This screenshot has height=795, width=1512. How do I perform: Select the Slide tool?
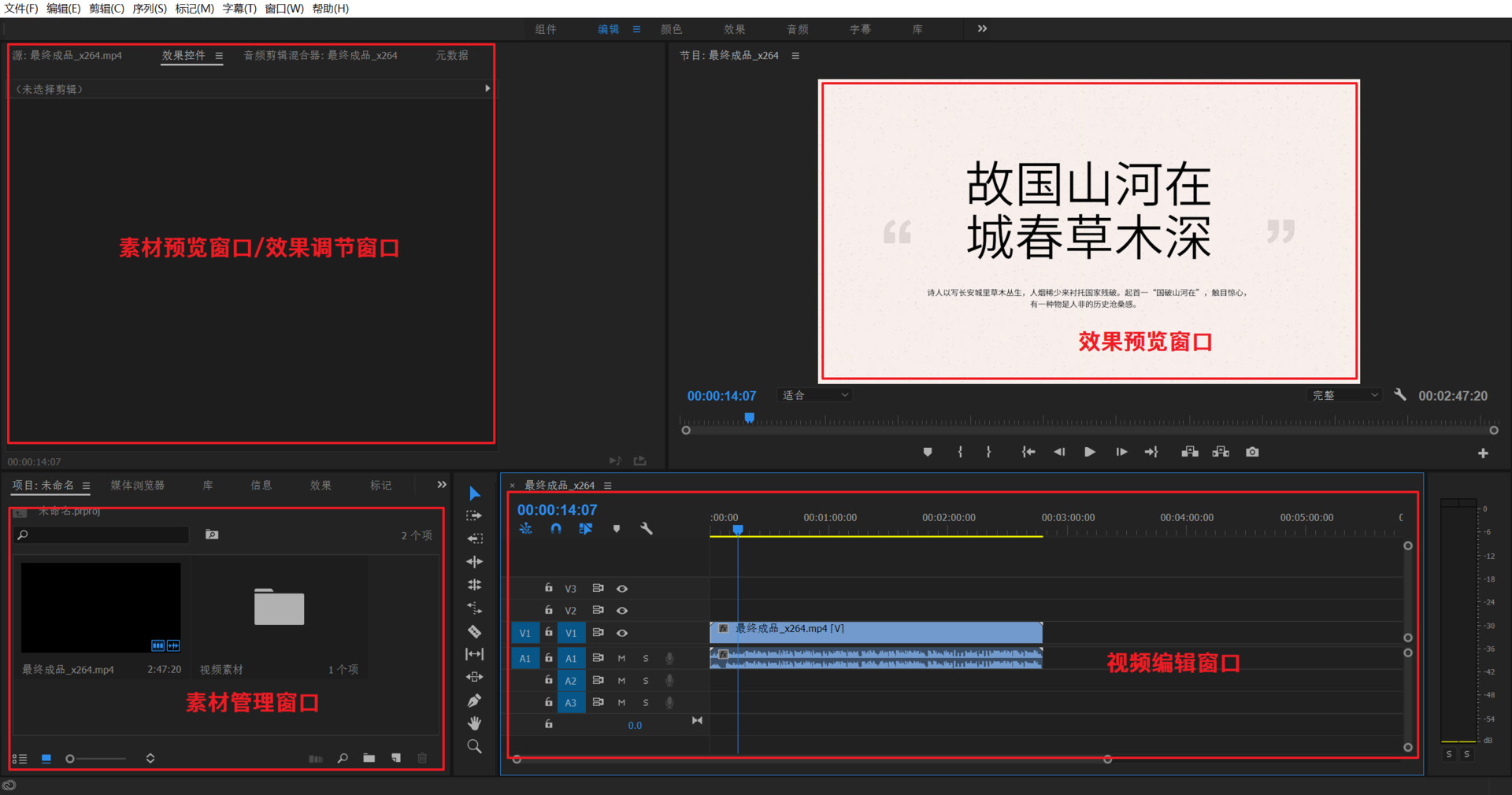pyautogui.click(x=474, y=677)
